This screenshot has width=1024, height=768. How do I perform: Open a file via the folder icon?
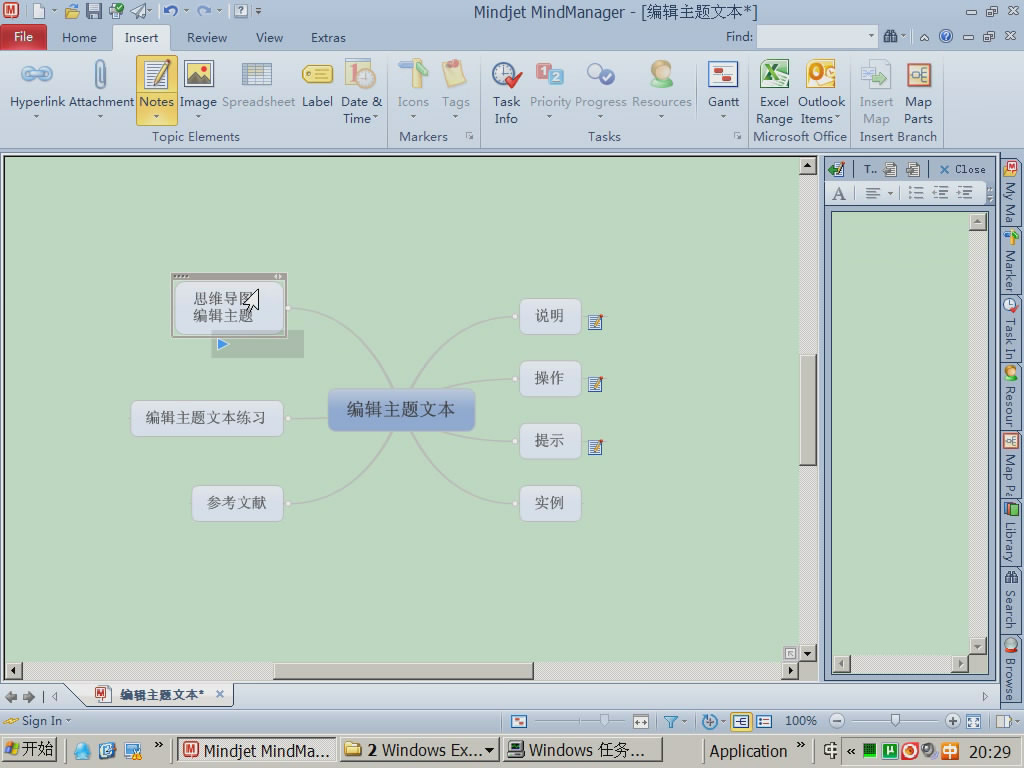[72, 11]
